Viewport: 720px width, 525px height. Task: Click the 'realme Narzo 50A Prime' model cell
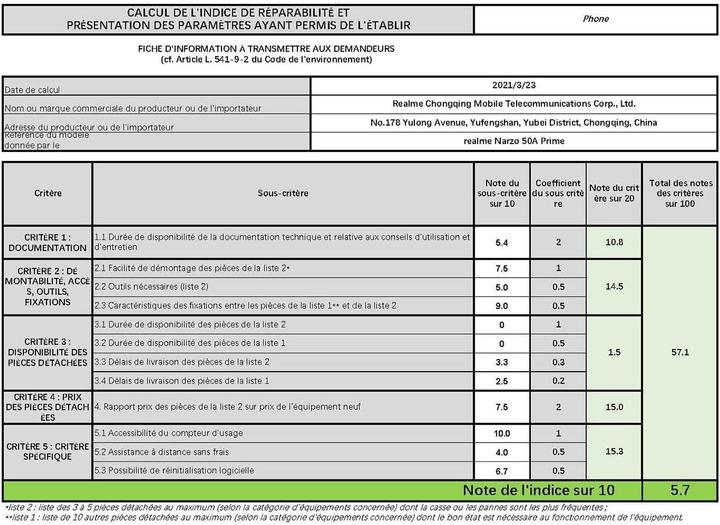click(x=514, y=143)
